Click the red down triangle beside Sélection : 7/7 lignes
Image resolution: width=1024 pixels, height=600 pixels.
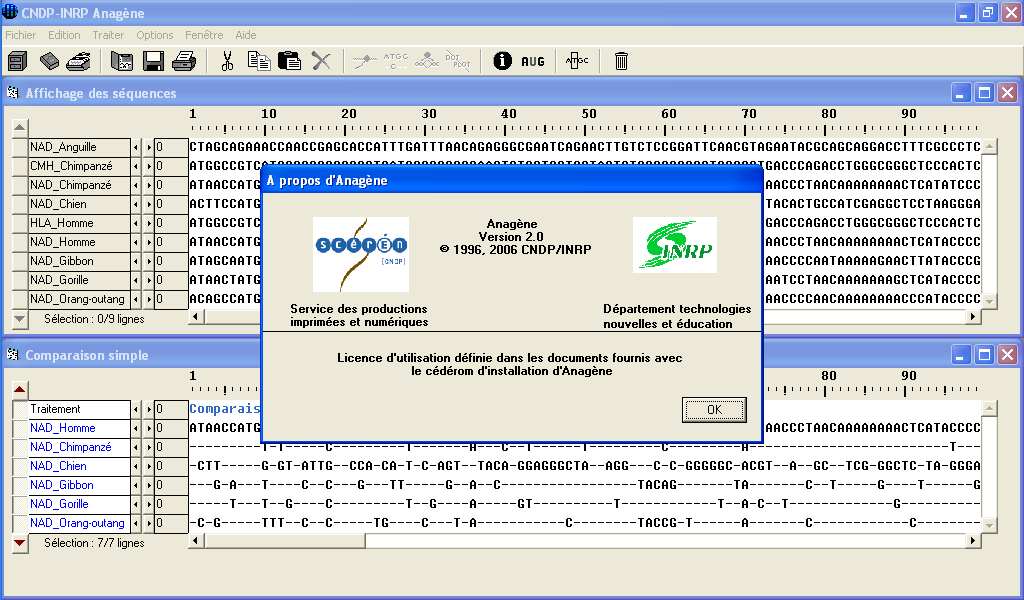pos(20,543)
